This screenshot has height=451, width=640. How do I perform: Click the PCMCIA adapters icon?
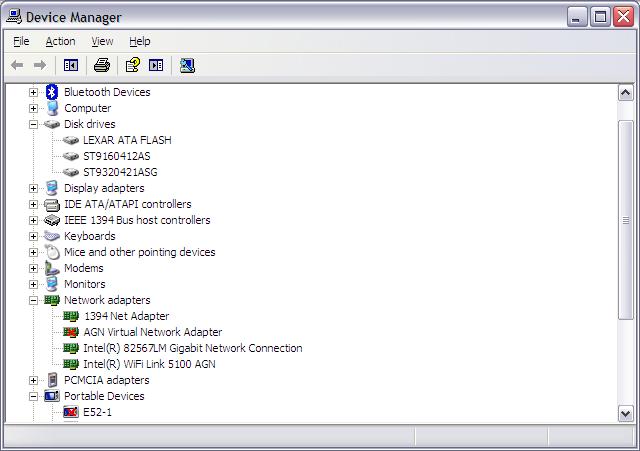click(52, 380)
